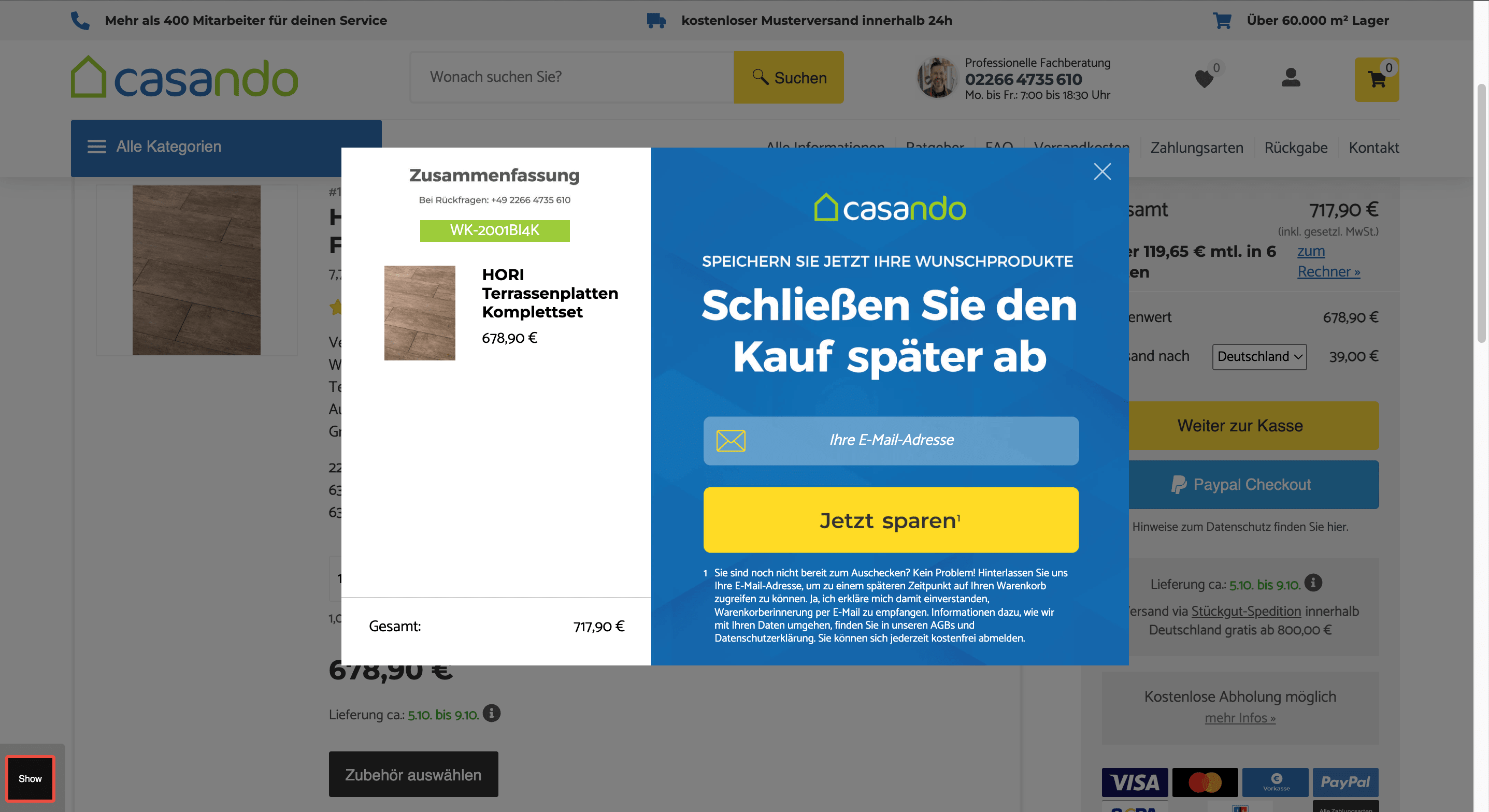Open the Zahlungsarten menu item
The width and height of the screenshot is (1489, 812).
[1196, 148]
